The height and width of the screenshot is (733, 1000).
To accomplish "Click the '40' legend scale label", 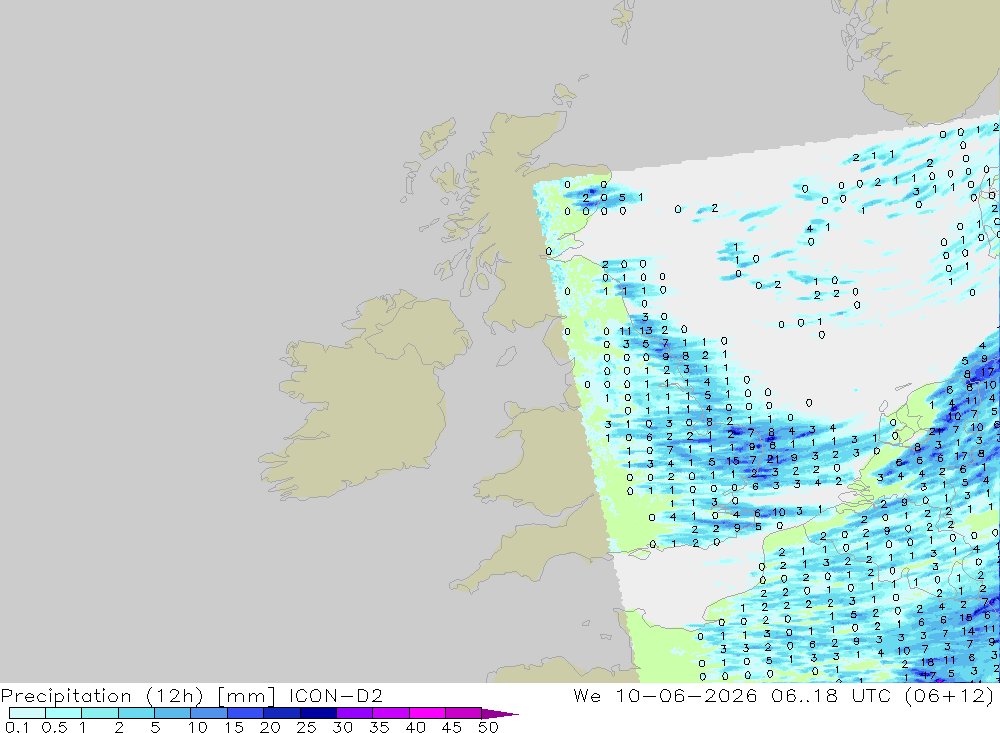I will [x=415, y=727].
